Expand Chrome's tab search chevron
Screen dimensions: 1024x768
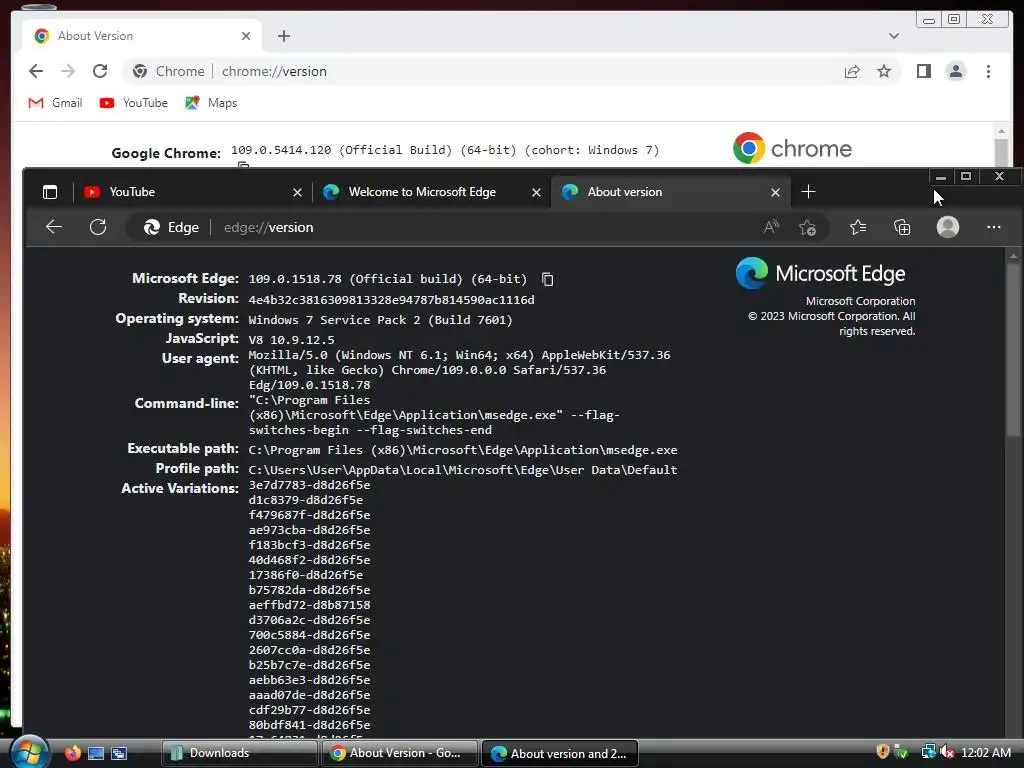coord(893,36)
